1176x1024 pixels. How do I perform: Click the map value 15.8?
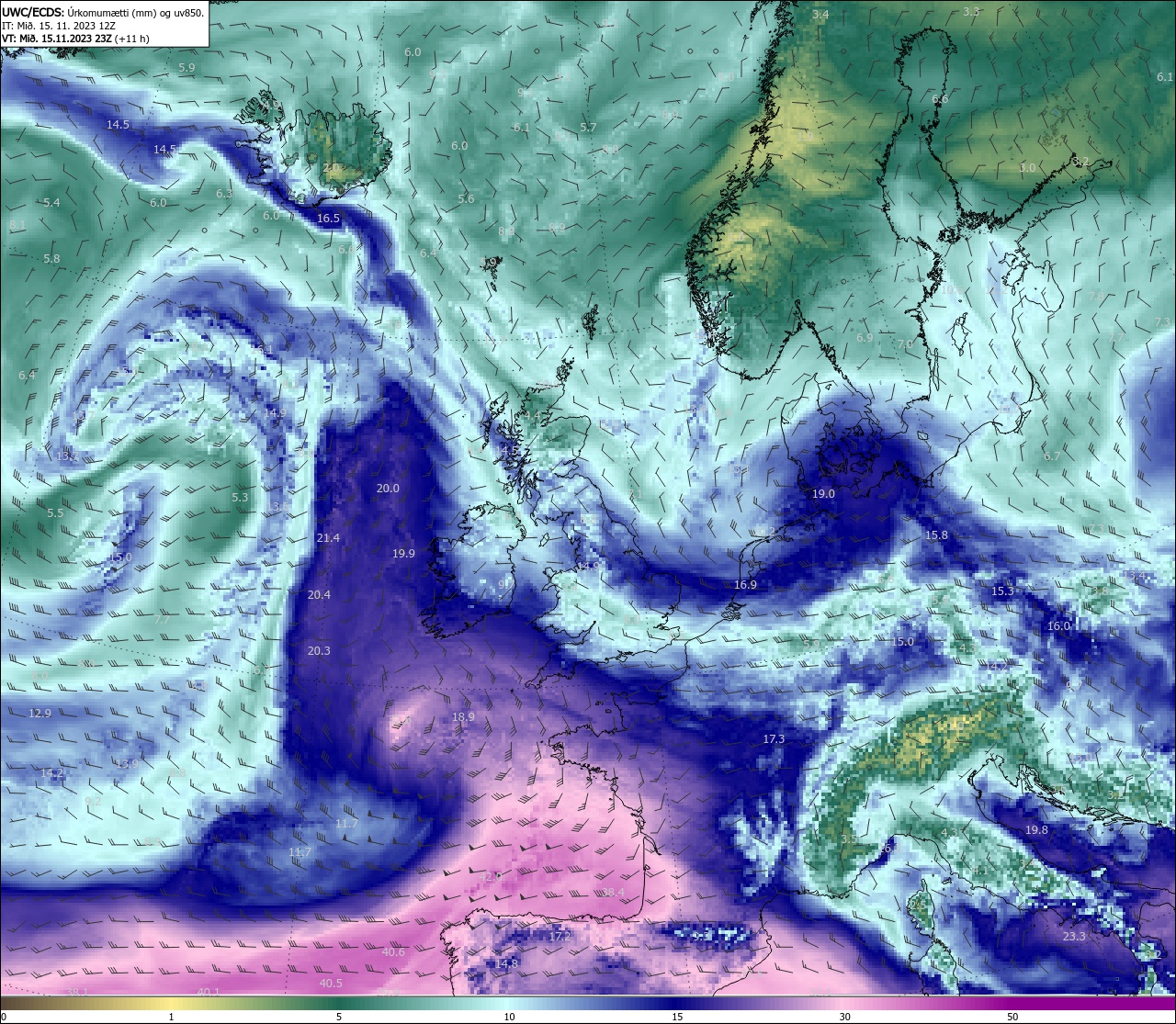(x=936, y=535)
